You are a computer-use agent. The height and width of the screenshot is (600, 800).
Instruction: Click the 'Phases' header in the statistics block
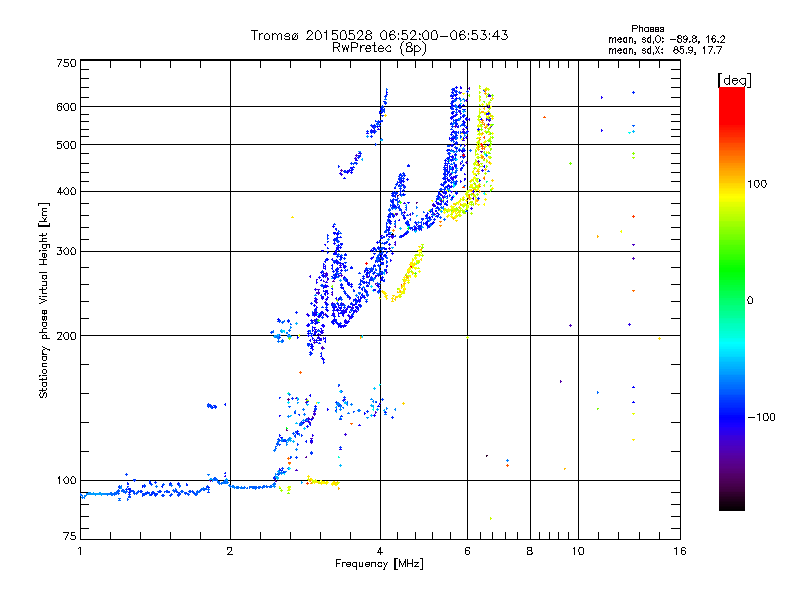pyautogui.click(x=647, y=29)
